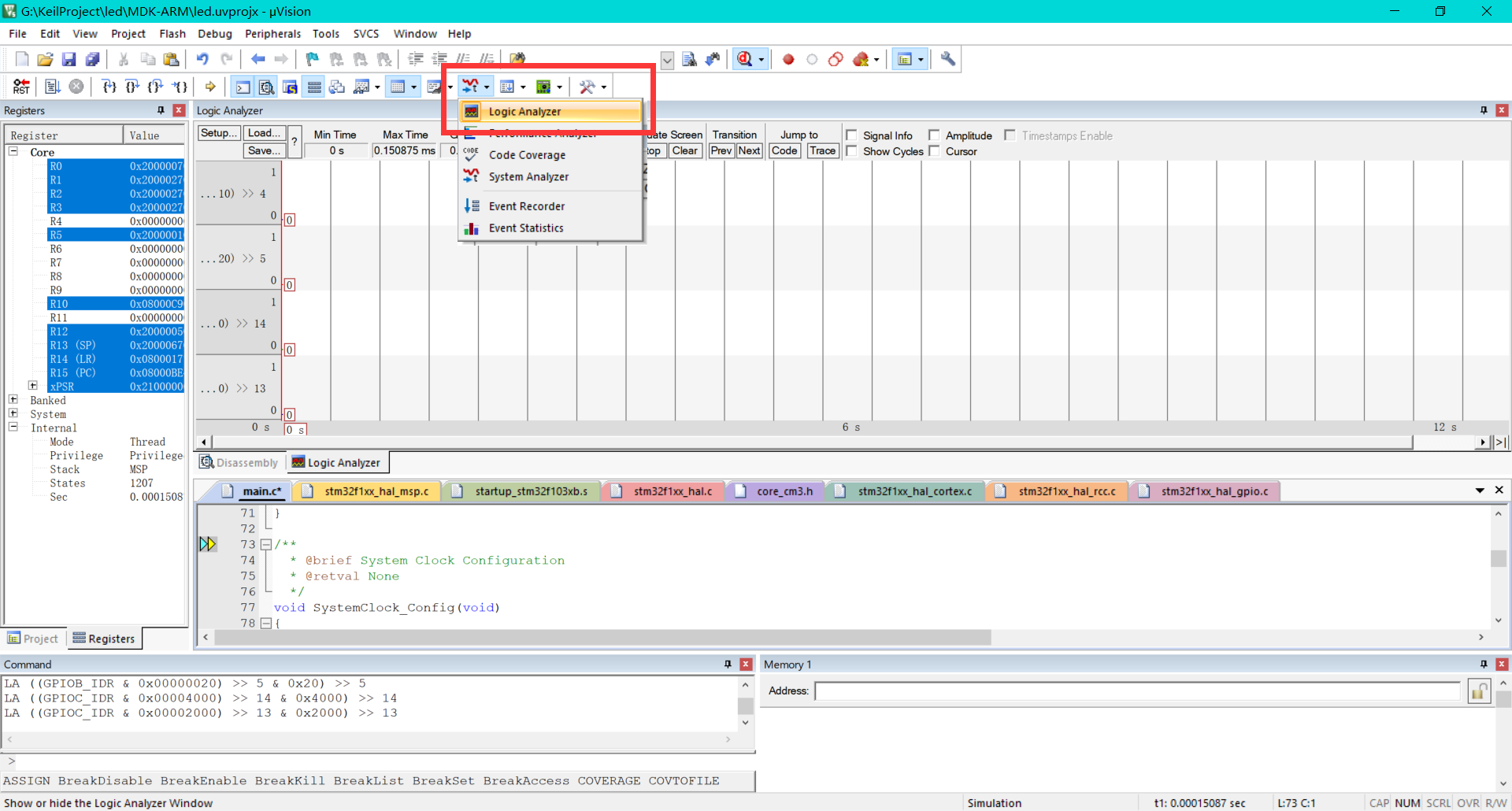Tick the Timestamps Enable checkbox
The width and height of the screenshot is (1512, 811).
[1010, 135]
